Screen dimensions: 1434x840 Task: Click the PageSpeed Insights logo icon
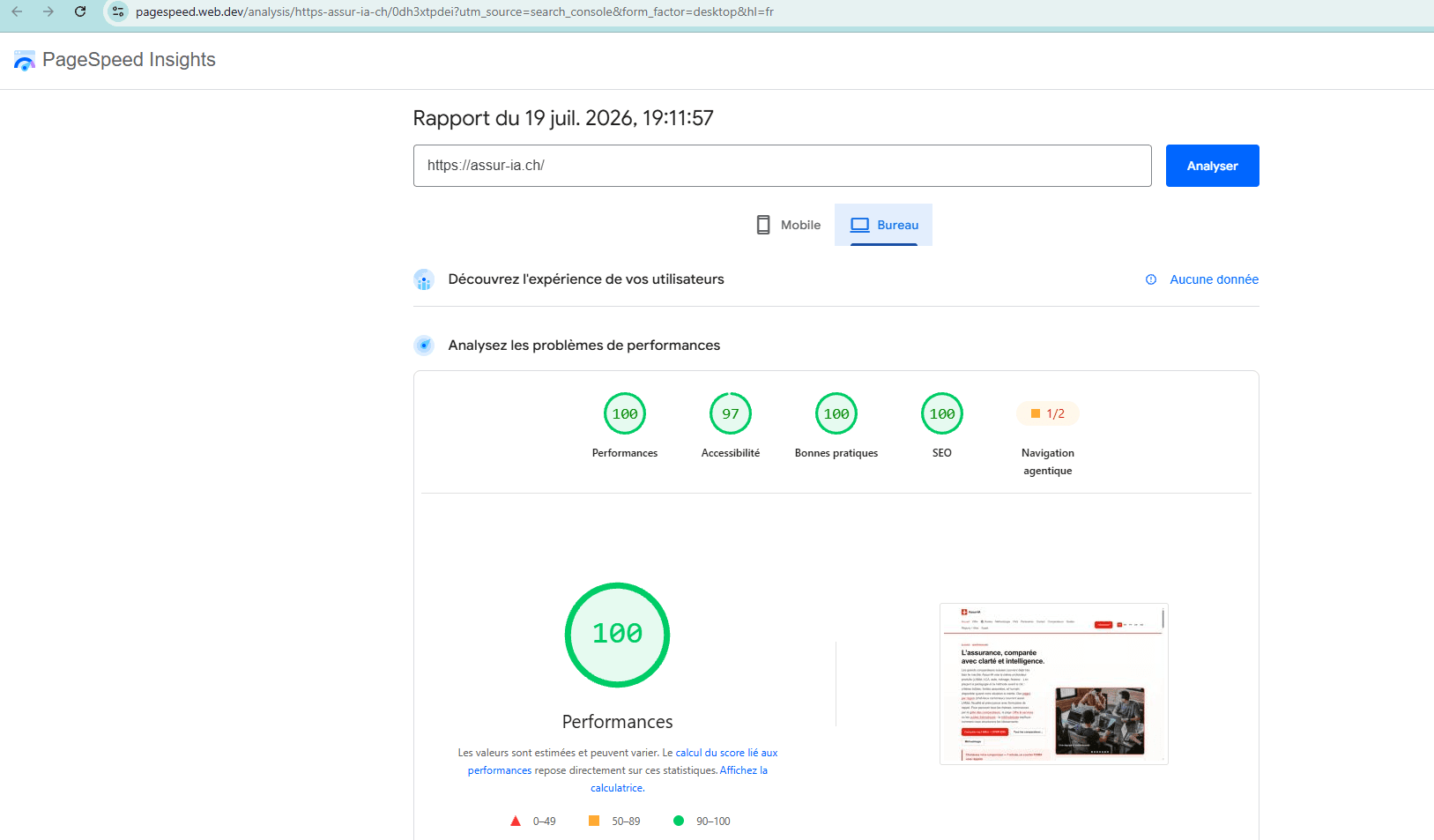25,60
